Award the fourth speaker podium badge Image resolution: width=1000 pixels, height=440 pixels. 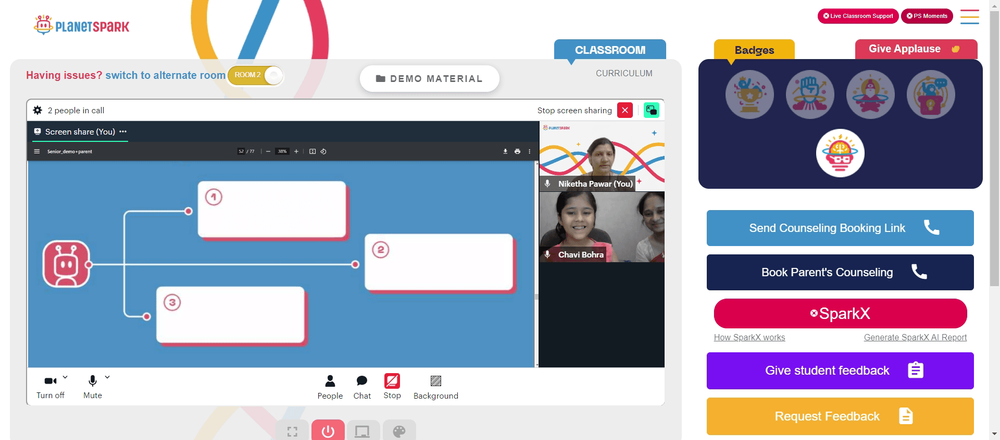pyautogui.click(x=931, y=94)
